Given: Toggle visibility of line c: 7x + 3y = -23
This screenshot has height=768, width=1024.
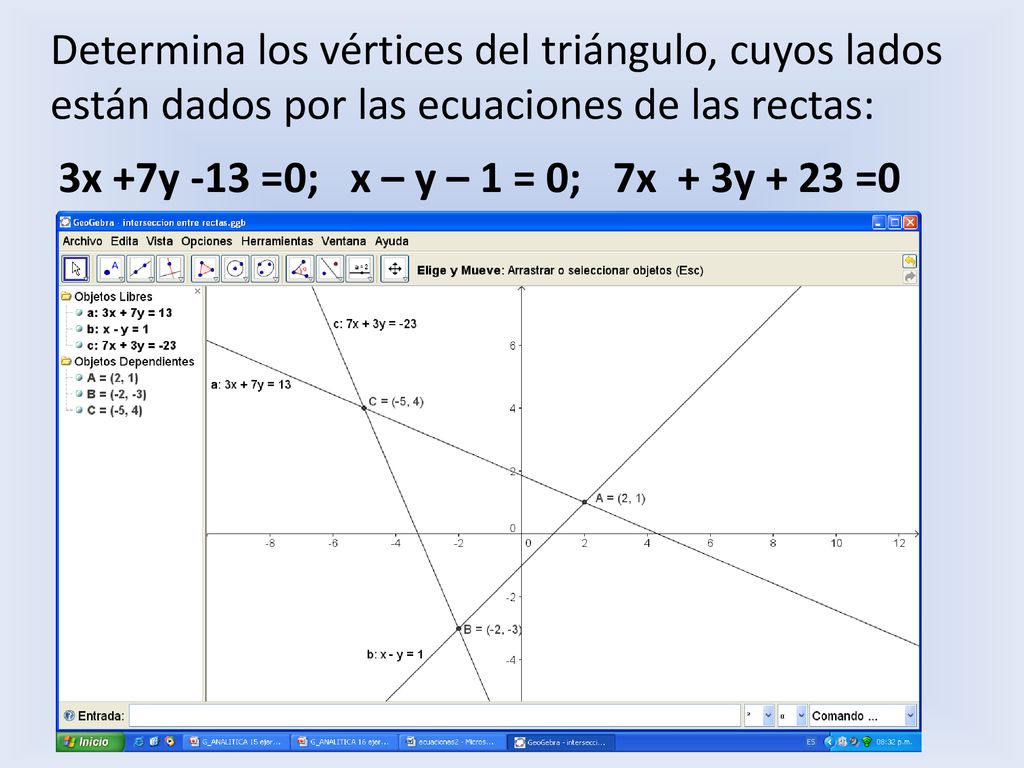Looking at the screenshot, I should pos(79,345).
